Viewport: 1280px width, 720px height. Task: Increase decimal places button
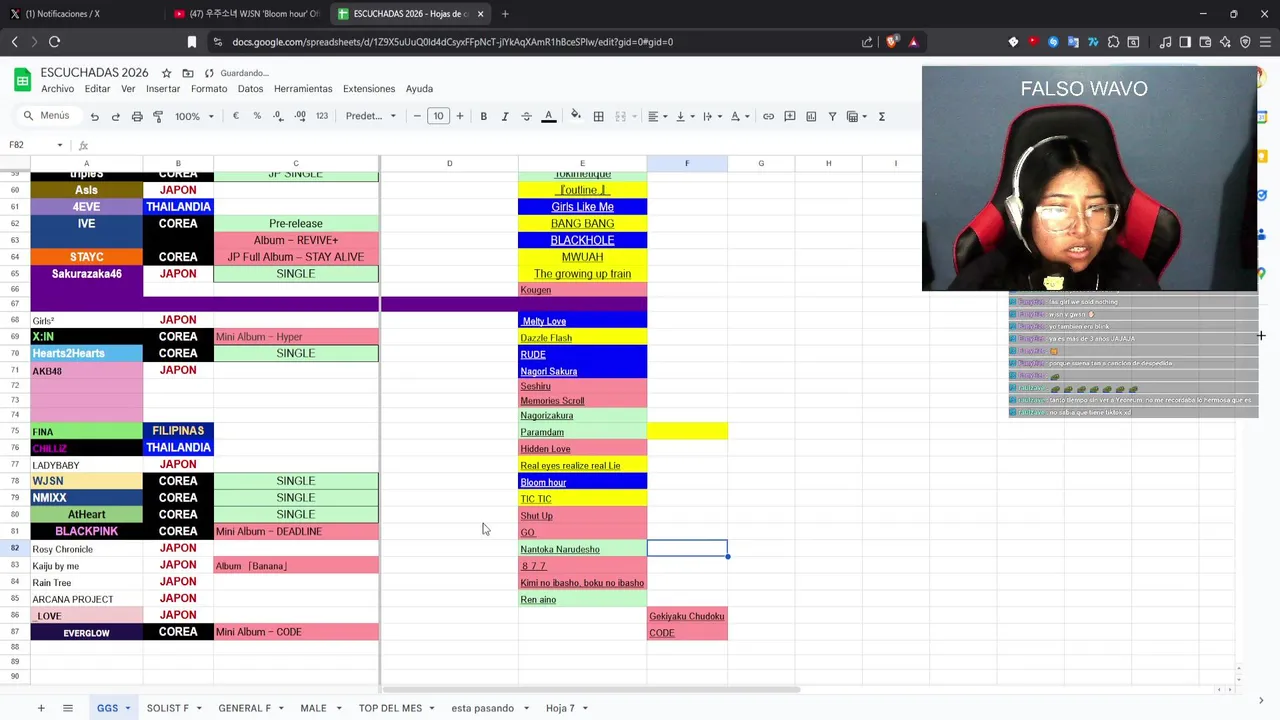(300, 116)
